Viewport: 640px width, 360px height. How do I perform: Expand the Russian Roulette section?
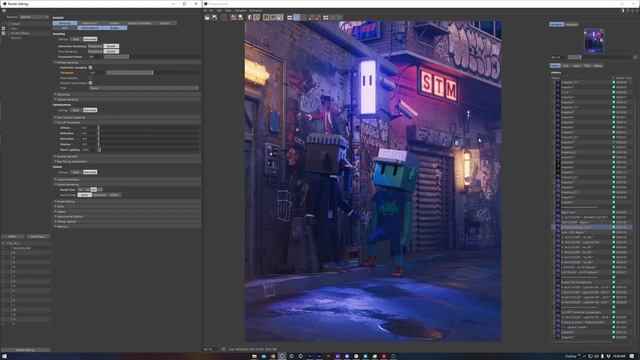click(127, 156)
